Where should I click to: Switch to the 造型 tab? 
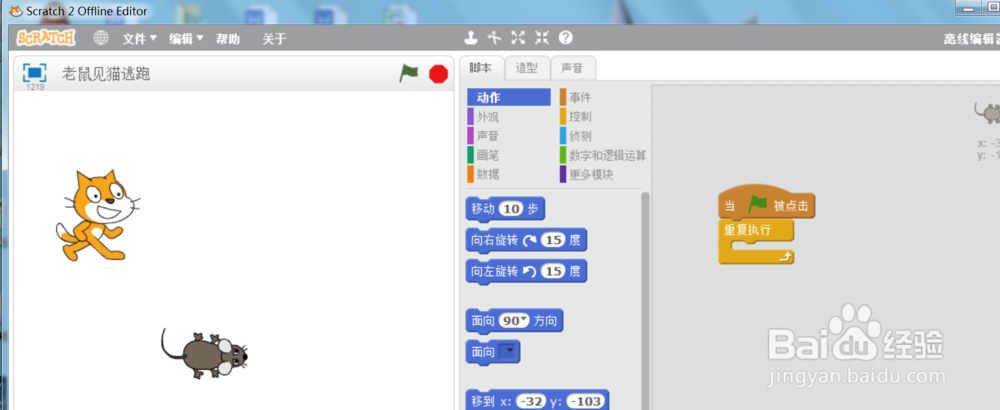pyautogui.click(x=527, y=68)
